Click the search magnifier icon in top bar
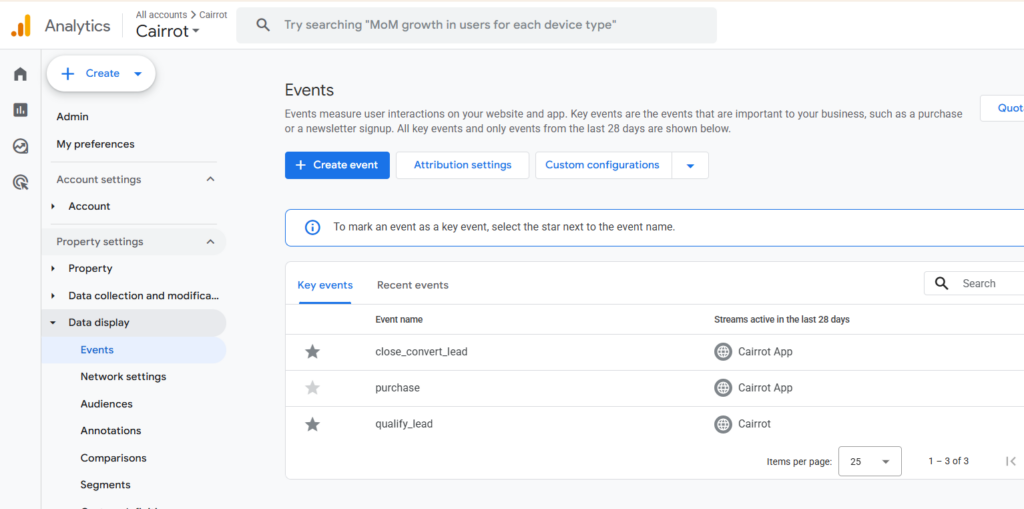The image size is (1024, 509). (263, 25)
